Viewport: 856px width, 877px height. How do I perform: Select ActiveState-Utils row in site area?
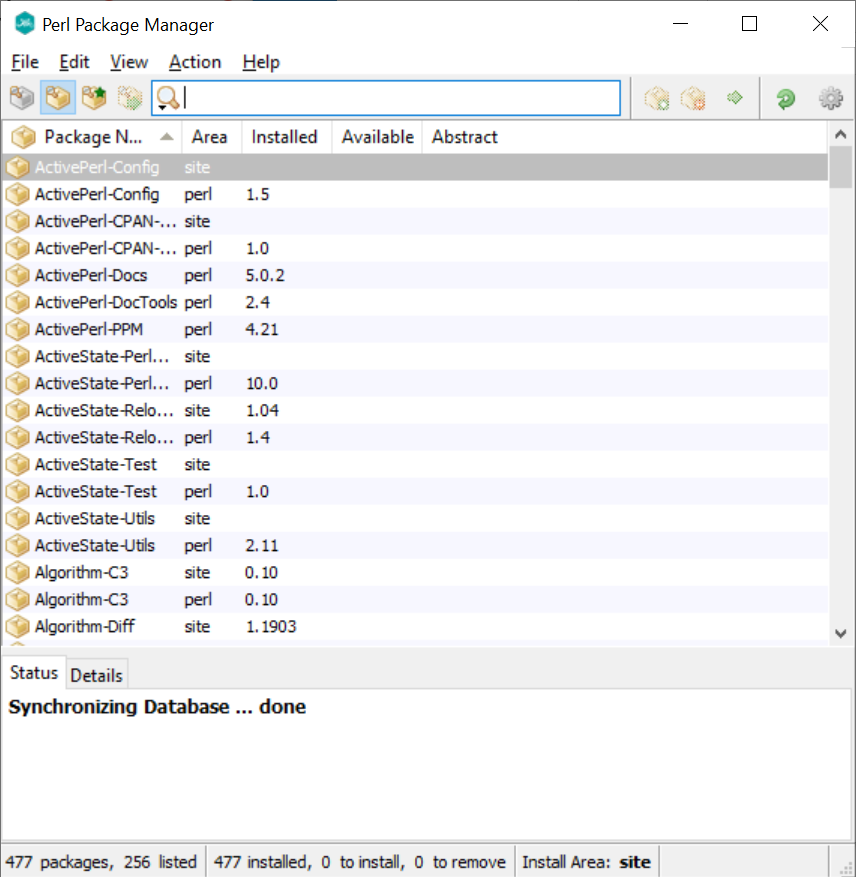pos(415,518)
